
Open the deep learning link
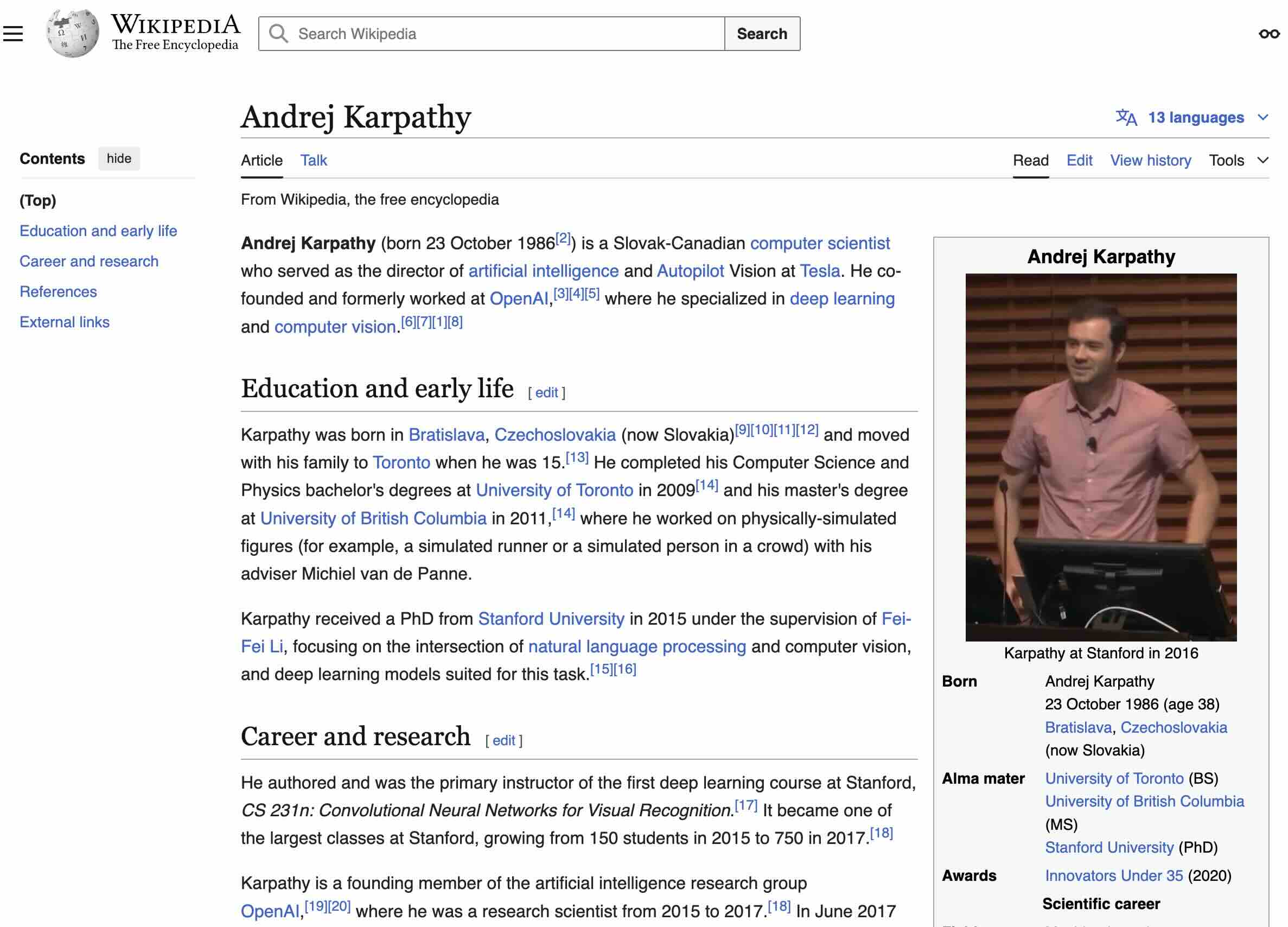841,299
